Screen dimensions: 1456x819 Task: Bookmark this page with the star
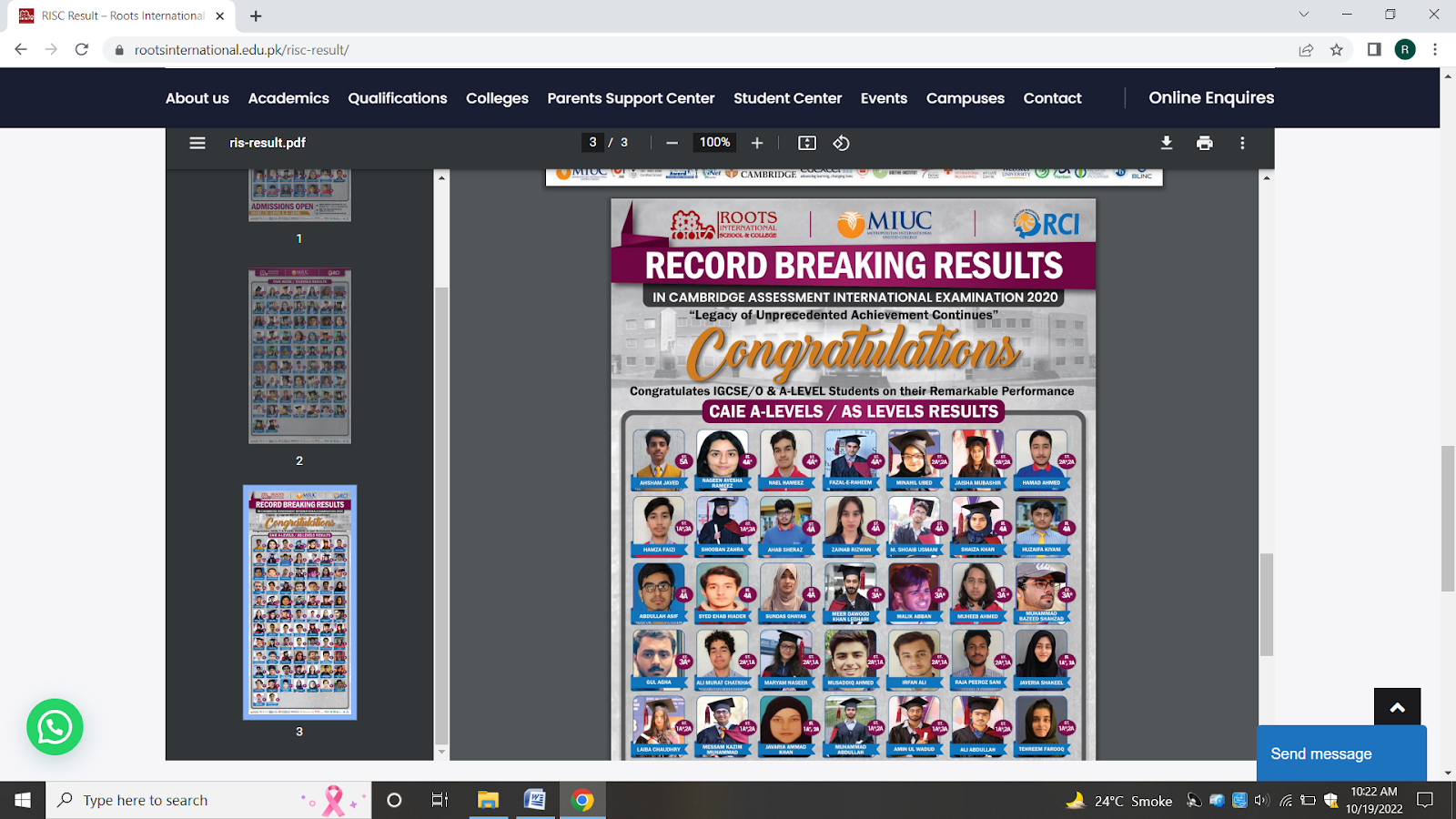point(1337,50)
